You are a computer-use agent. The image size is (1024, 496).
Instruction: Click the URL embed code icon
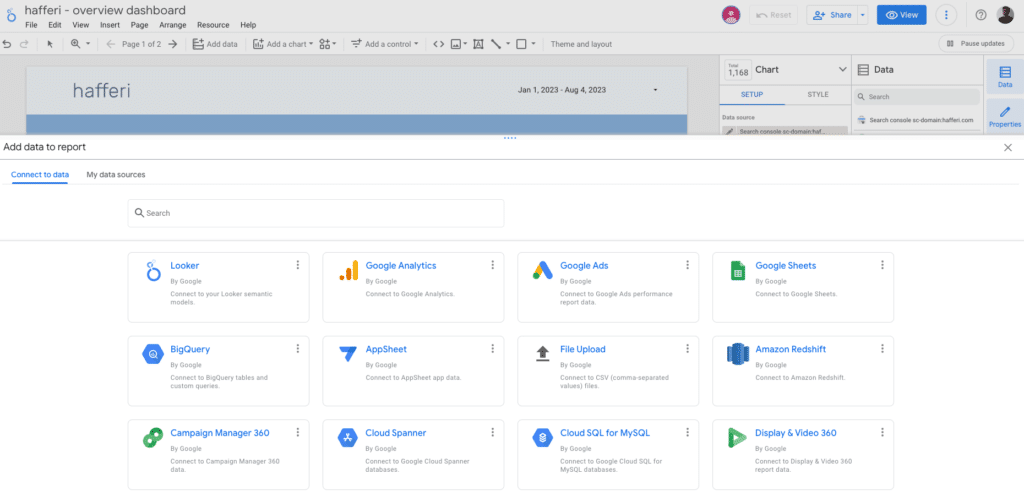438,44
